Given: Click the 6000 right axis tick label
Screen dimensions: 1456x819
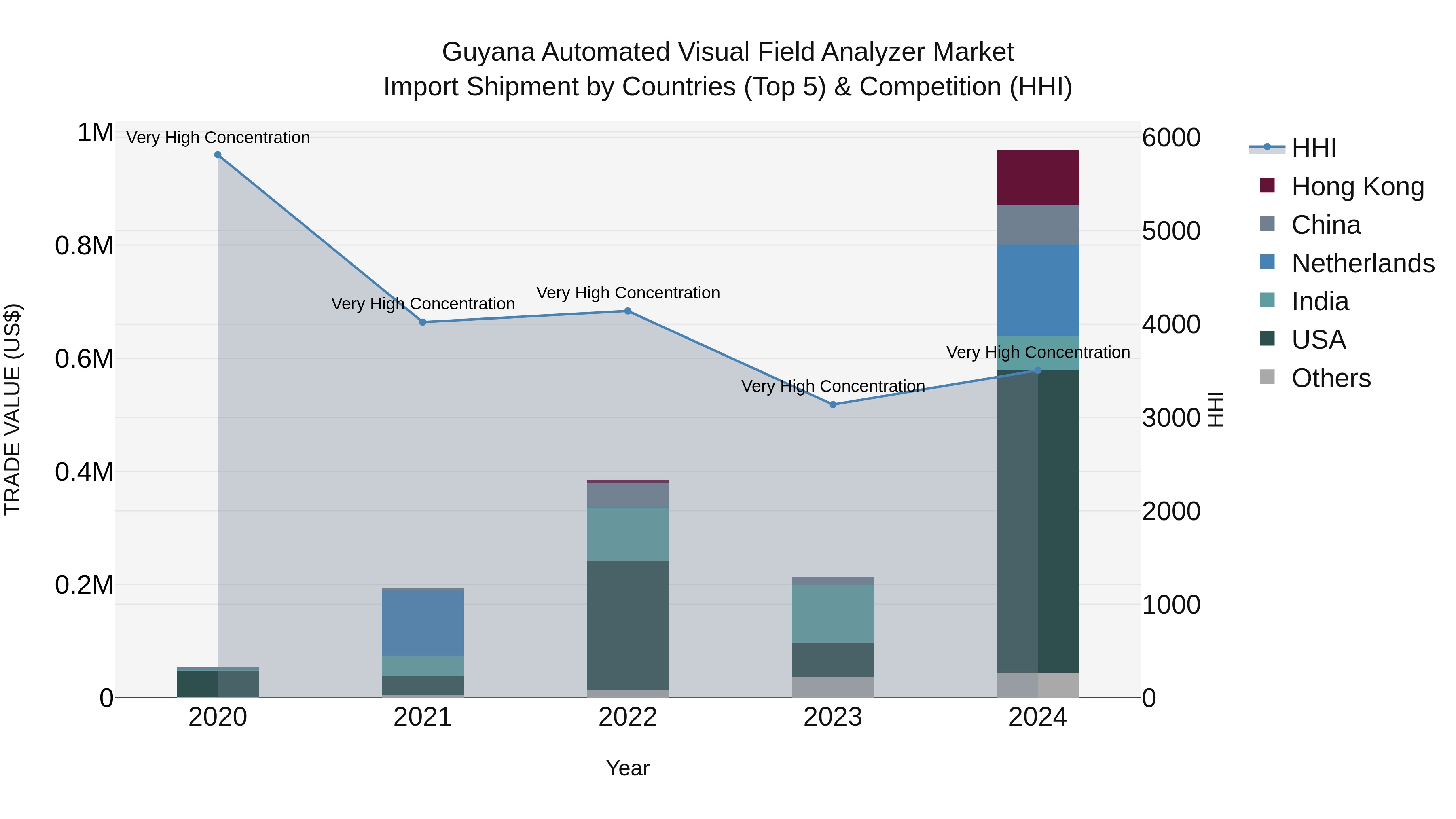Looking at the screenshot, I should [x=1171, y=138].
